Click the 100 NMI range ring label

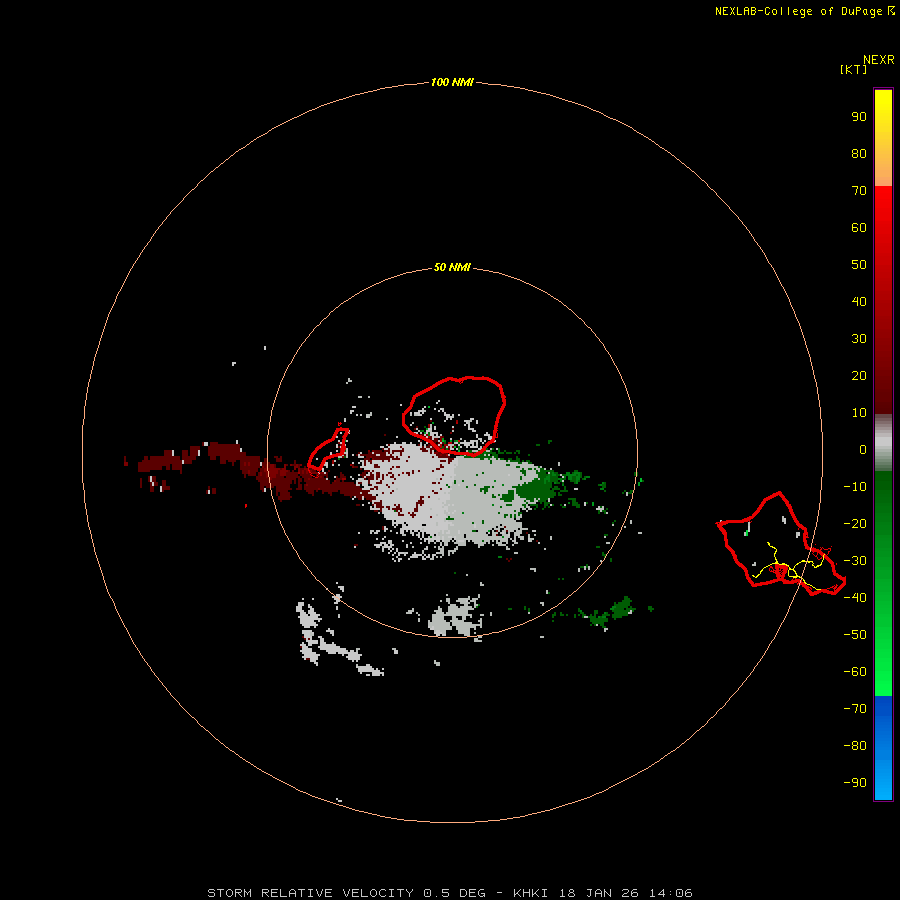[x=452, y=82]
